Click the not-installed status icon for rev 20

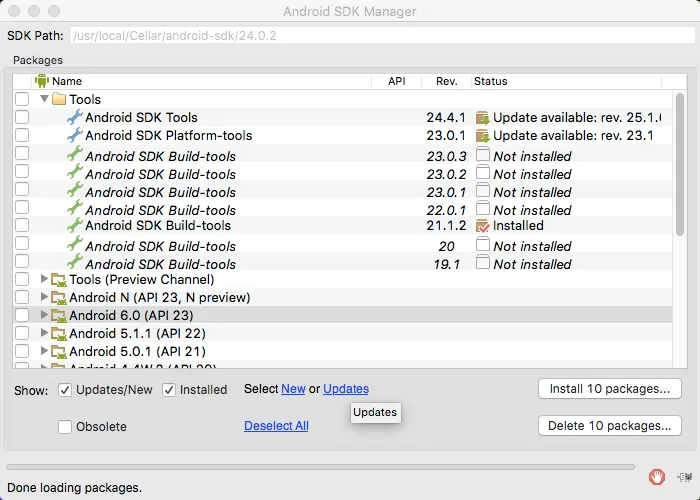(483, 244)
